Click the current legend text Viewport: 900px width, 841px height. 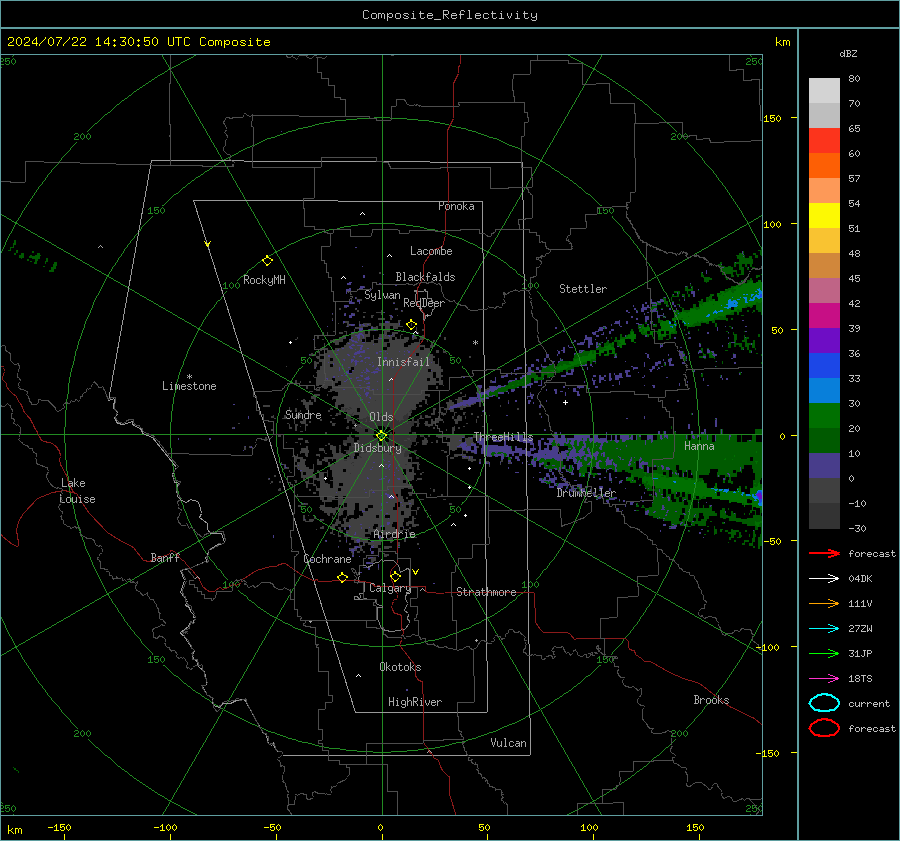click(x=869, y=704)
